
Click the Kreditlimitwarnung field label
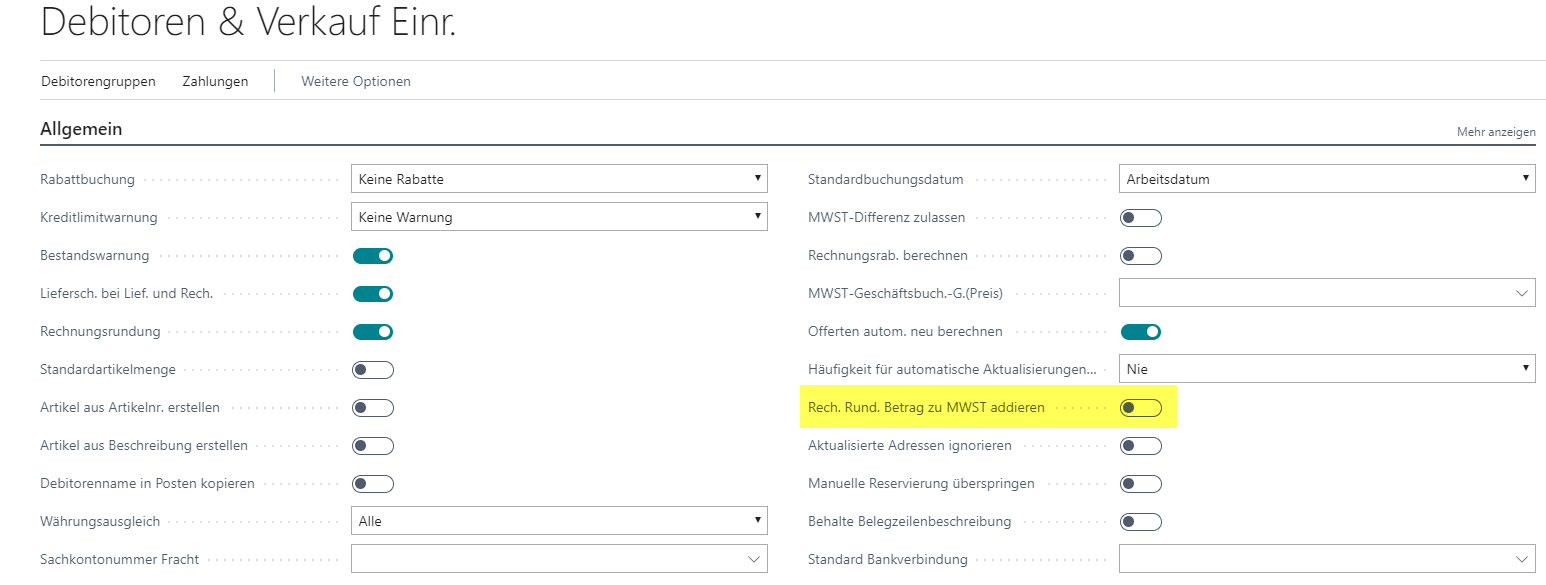click(99, 218)
